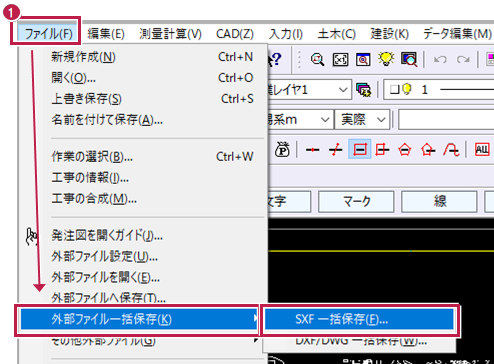Choose 新規作成(N) from File menu
Viewport: 494px width, 364px height.
(x=152, y=57)
